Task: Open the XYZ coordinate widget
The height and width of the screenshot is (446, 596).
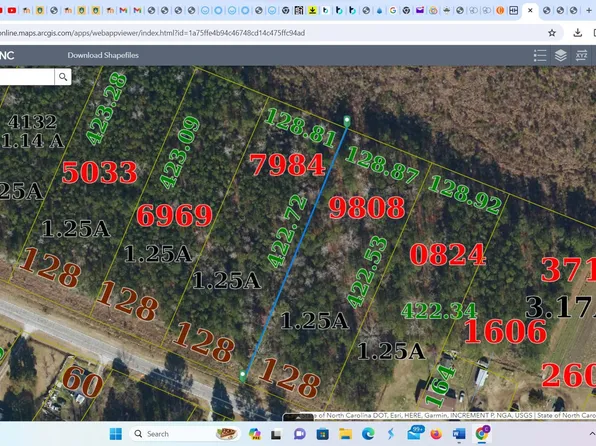Action: [x=581, y=56]
